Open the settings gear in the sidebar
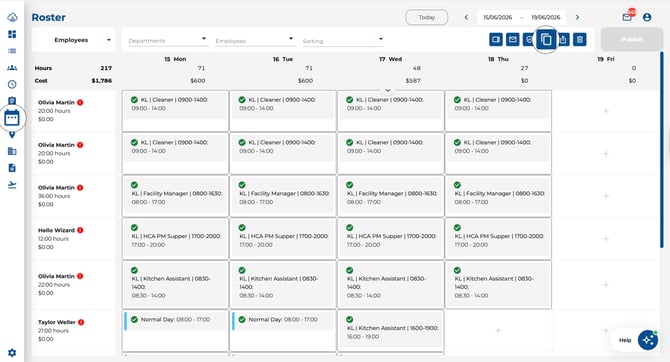Viewport: 670px width, 362px height. pos(12,353)
